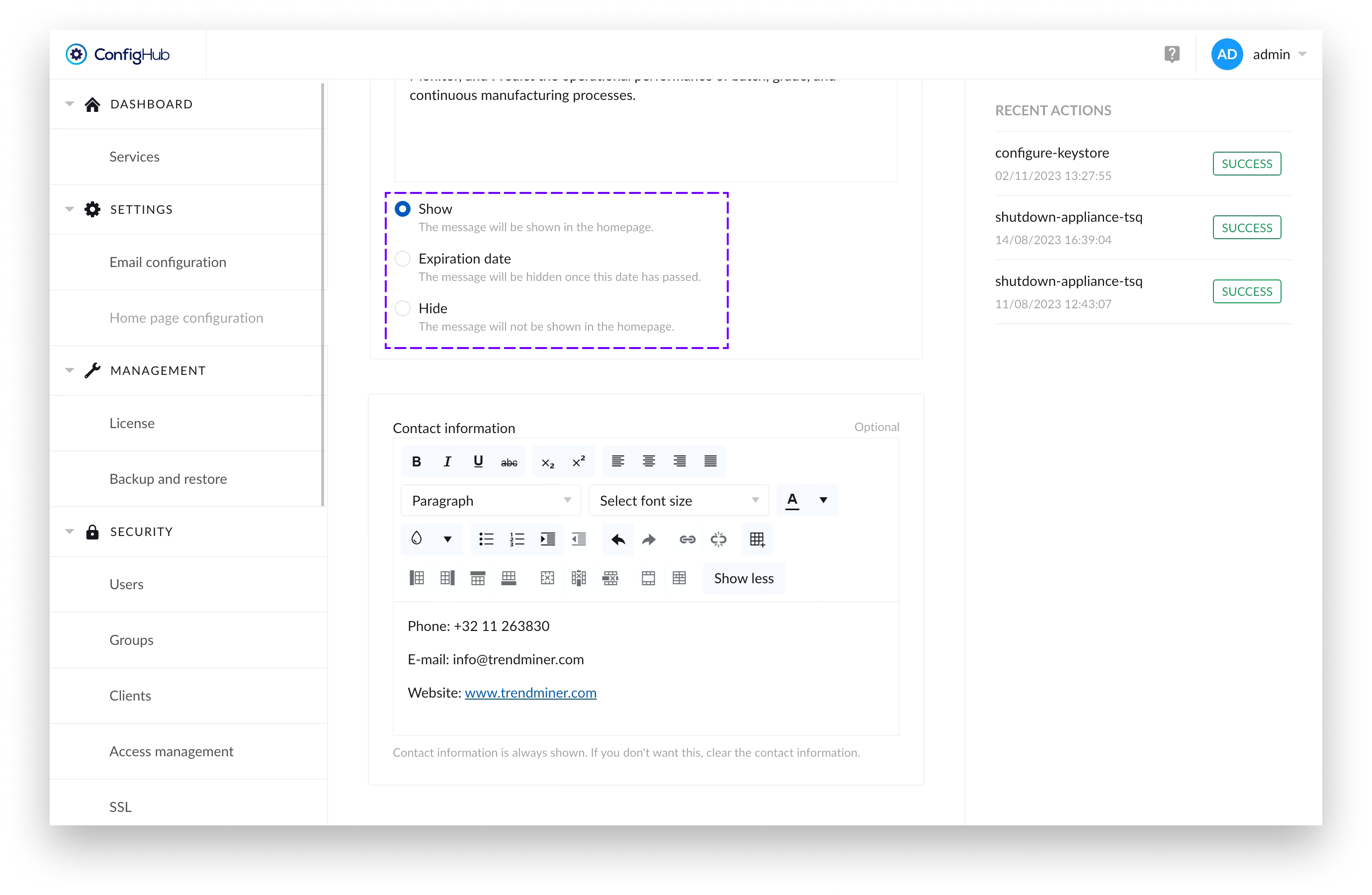
Task: Apply italic formatting
Action: 447,461
